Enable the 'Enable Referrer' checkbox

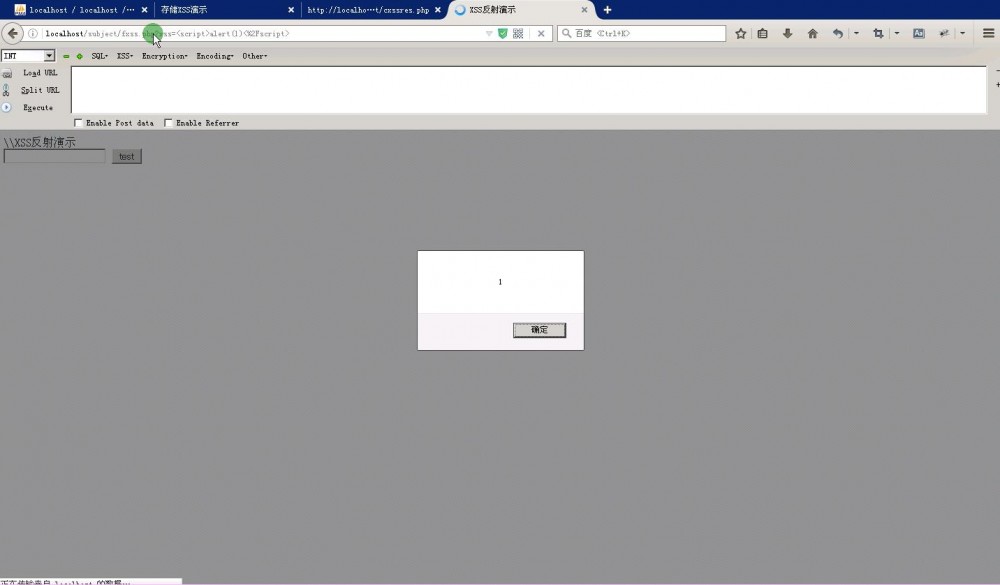pos(168,123)
